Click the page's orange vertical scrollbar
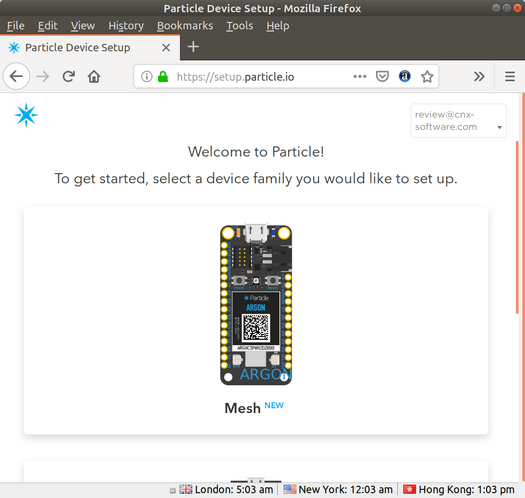Viewport: 525px width, 498px height. pyautogui.click(x=517, y=227)
